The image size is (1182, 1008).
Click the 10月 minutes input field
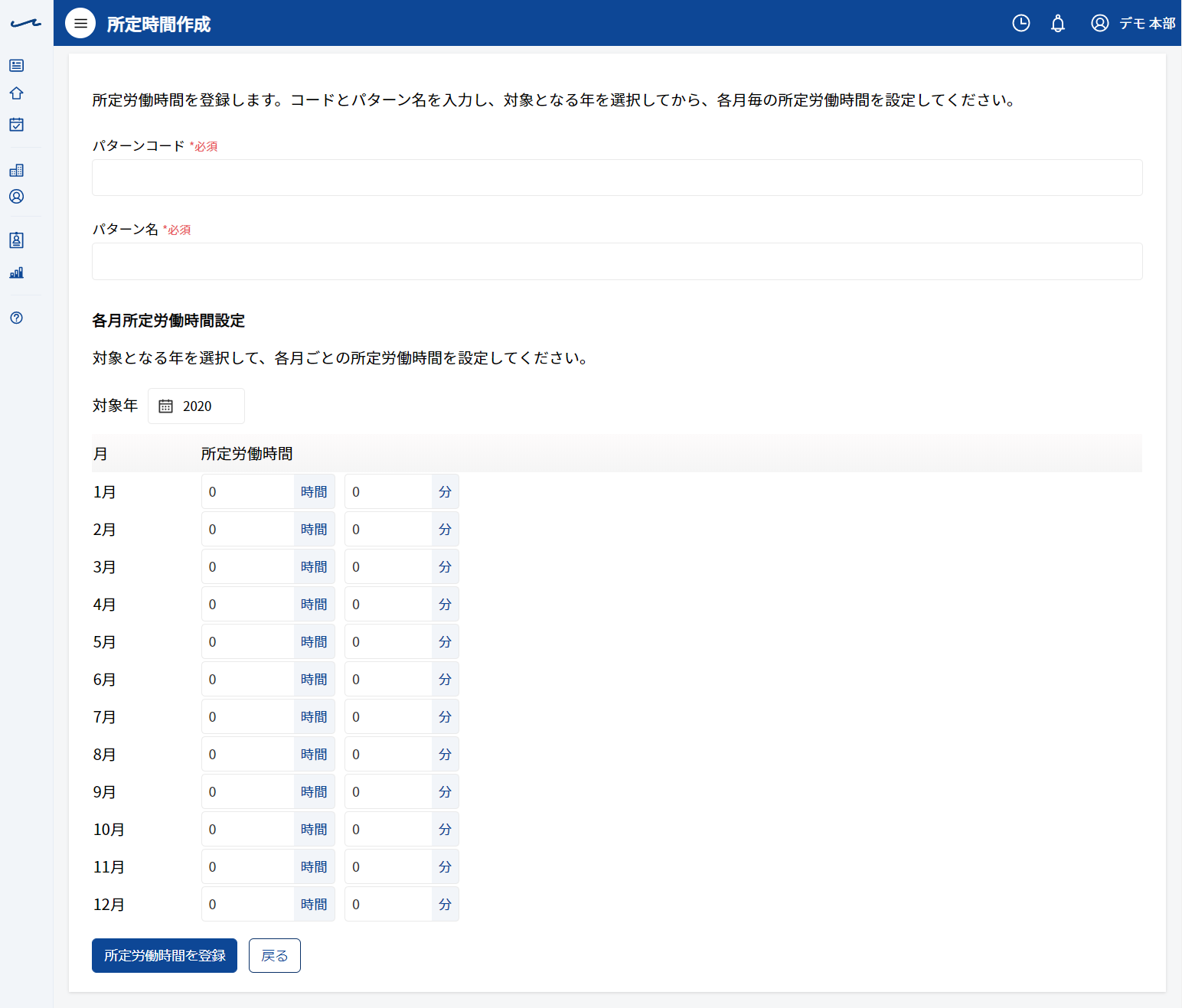coord(388,829)
